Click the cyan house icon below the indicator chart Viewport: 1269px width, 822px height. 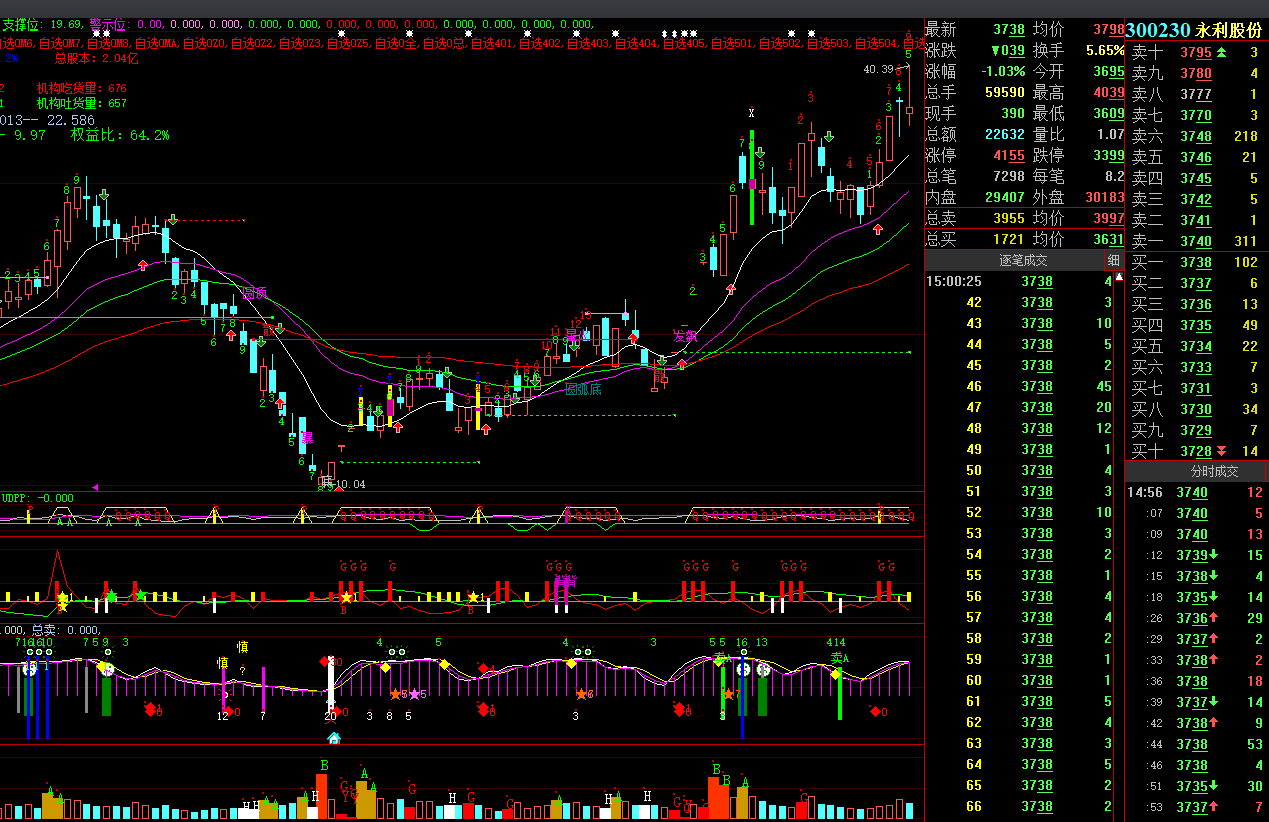coord(334,738)
